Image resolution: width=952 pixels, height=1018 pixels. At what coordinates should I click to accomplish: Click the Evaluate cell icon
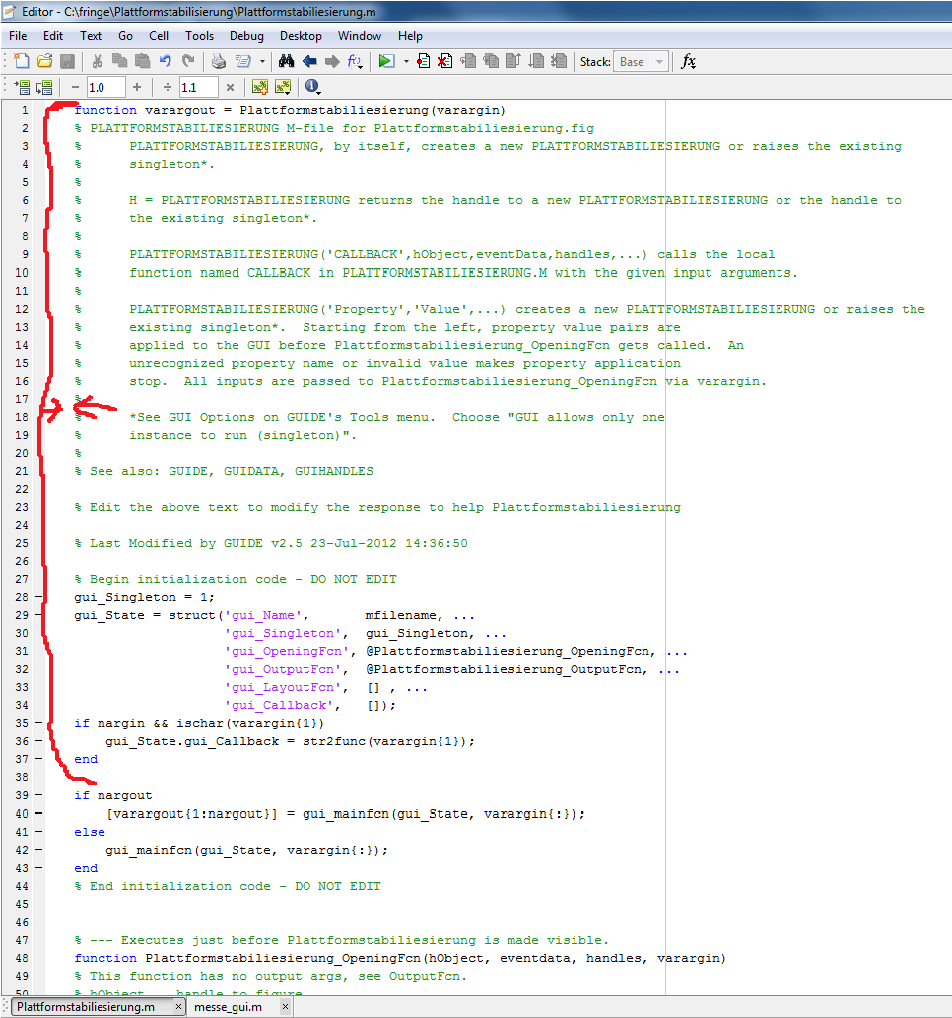pyautogui.click(x=21, y=88)
